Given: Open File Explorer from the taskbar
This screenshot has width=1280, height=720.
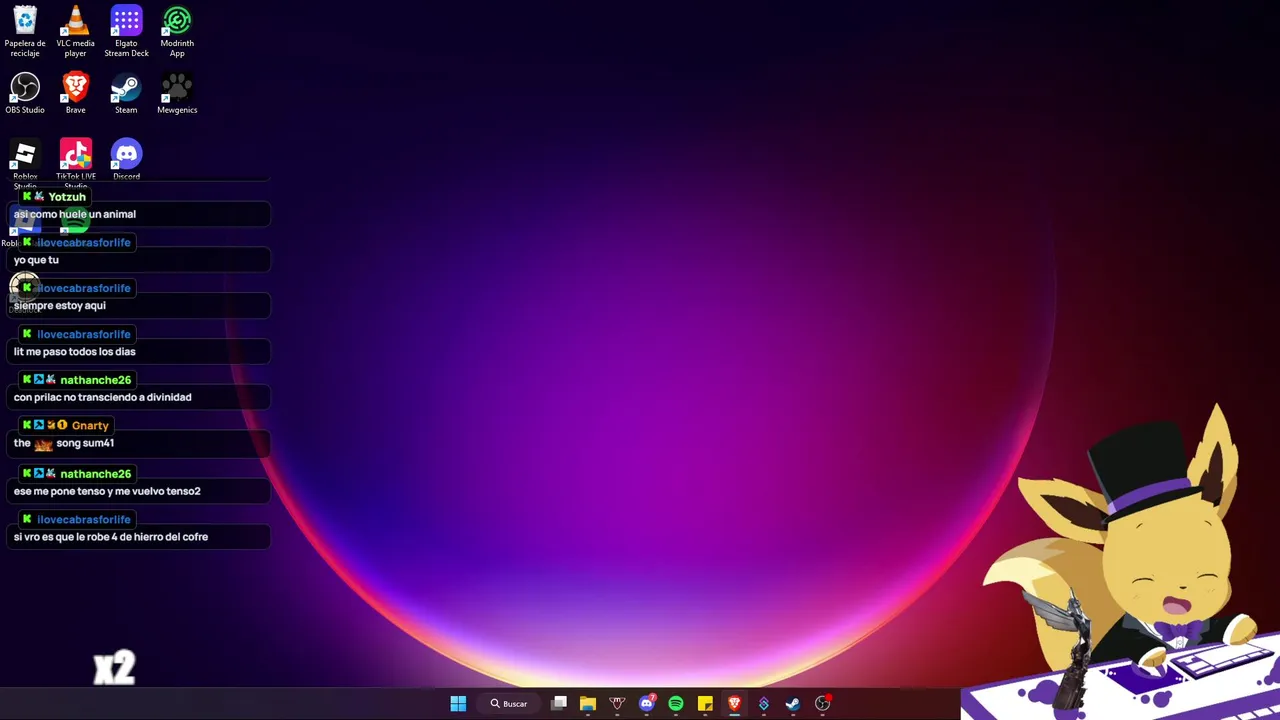Looking at the screenshot, I should tap(588, 704).
